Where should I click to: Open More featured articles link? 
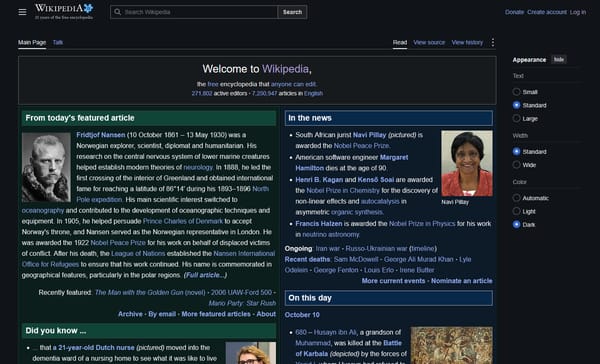coord(216,314)
